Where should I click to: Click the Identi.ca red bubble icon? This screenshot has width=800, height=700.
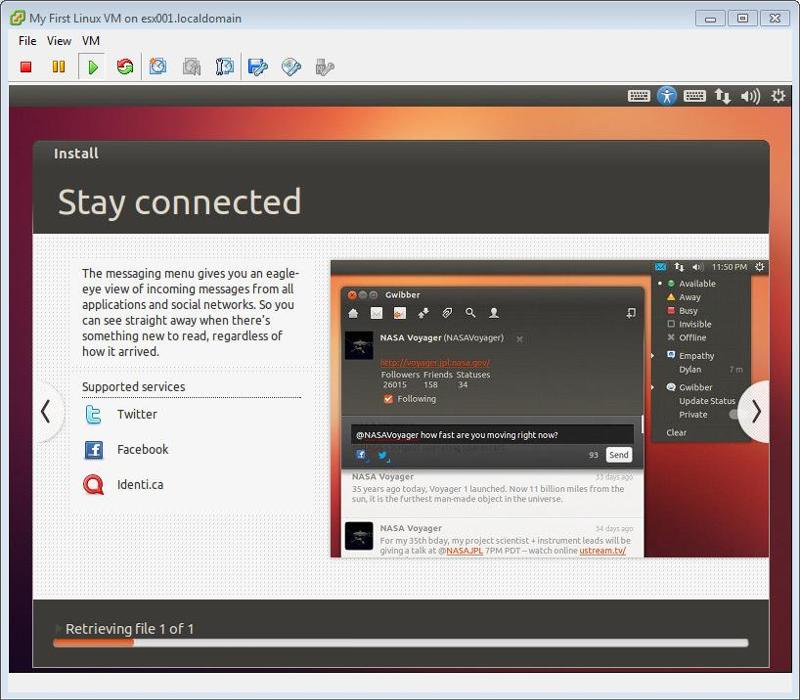click(x=93, y=485)
